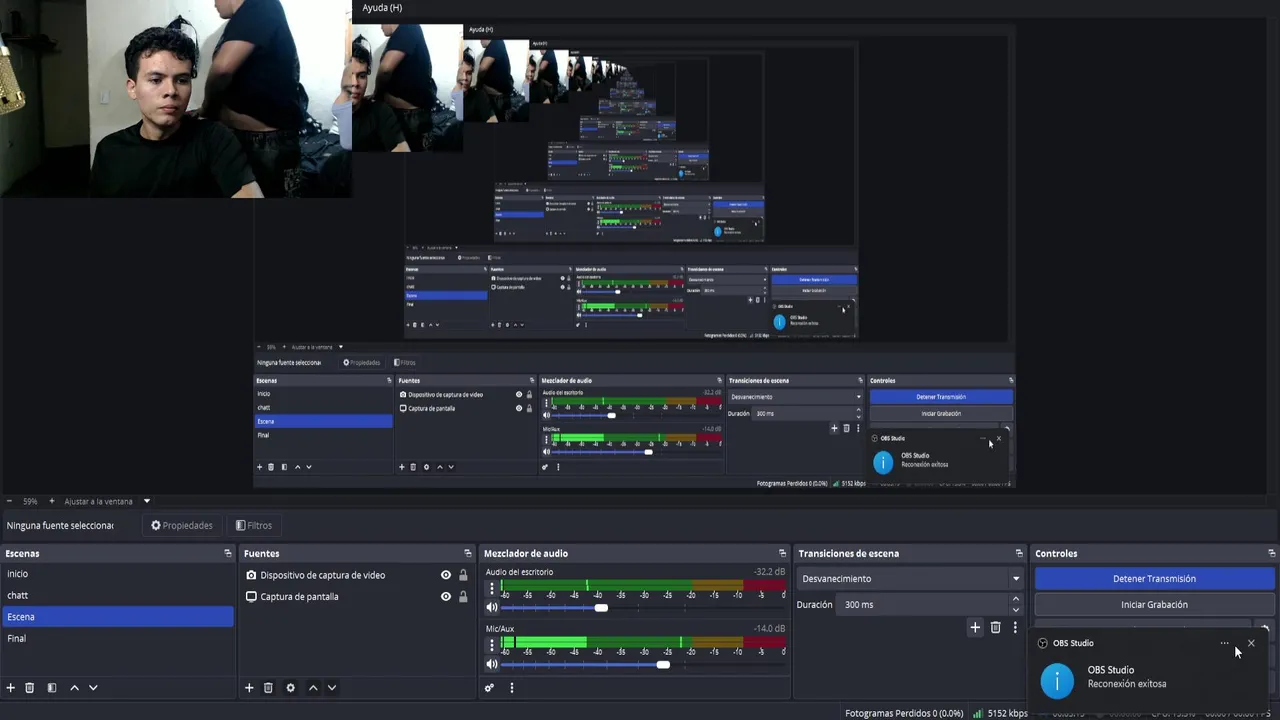This screenshot has height=720, width=1280.
Task: Click Iniciar Grabación button
Action: pos(1154,604)
